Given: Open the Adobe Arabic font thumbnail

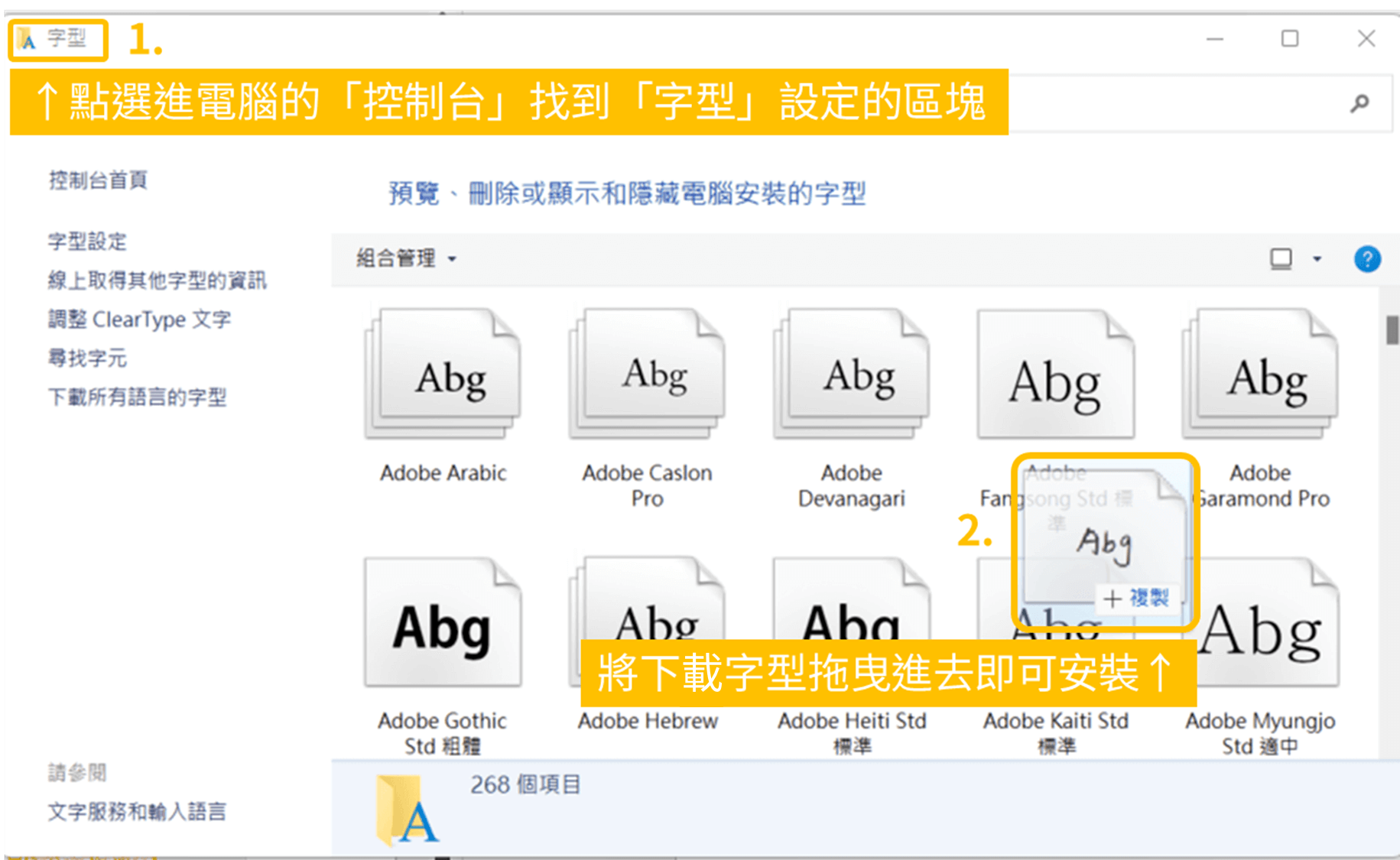Looking at the screenshot, I should 443,374.
